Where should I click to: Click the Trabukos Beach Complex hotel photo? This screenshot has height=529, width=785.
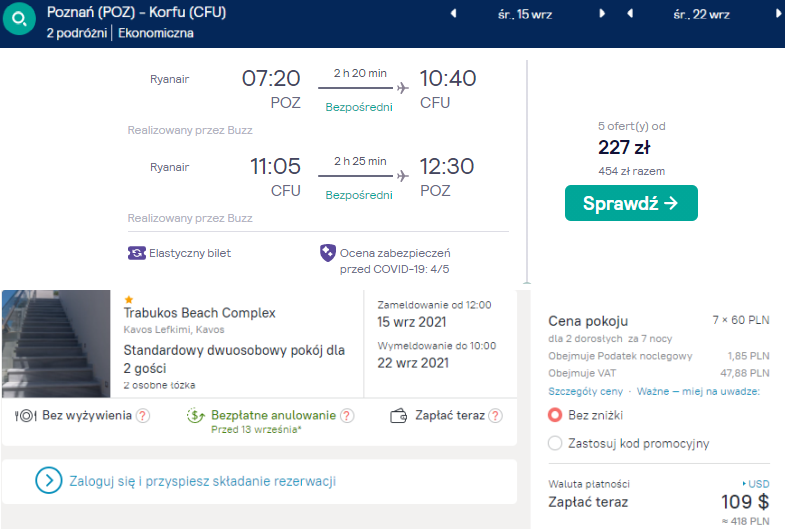click(x=57, y=344)
